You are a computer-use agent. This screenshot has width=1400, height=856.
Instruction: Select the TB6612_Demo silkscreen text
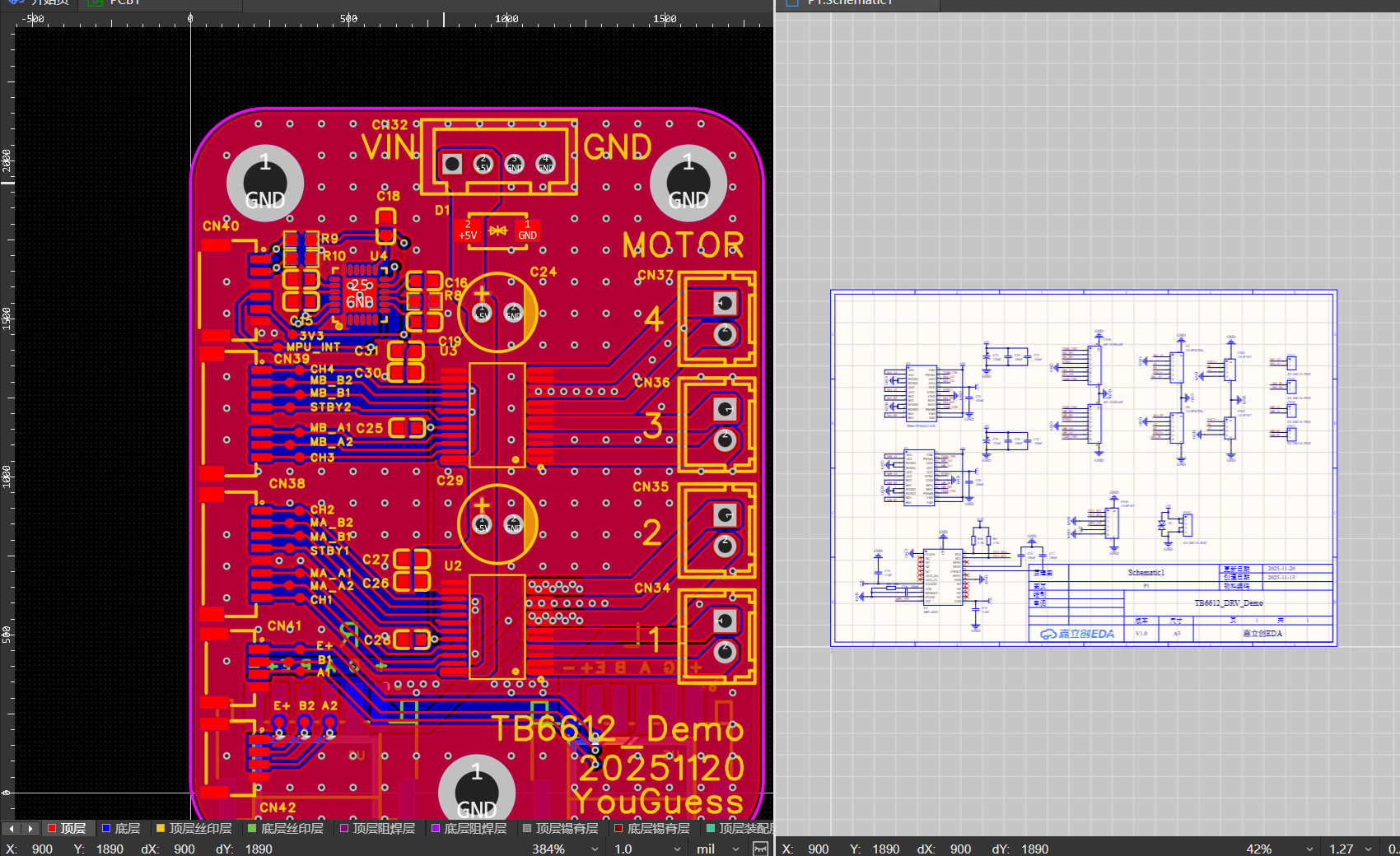[618, 729]
